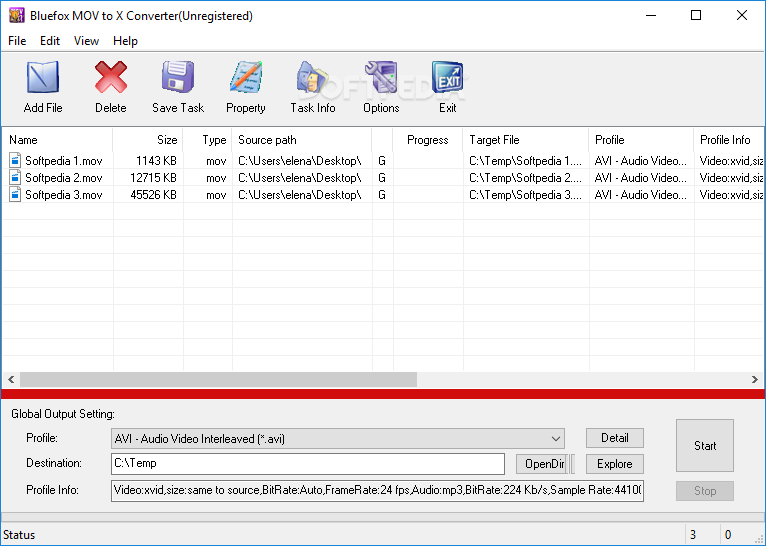Open the Edit menu

pyautogui.click(x=50, y=41)
